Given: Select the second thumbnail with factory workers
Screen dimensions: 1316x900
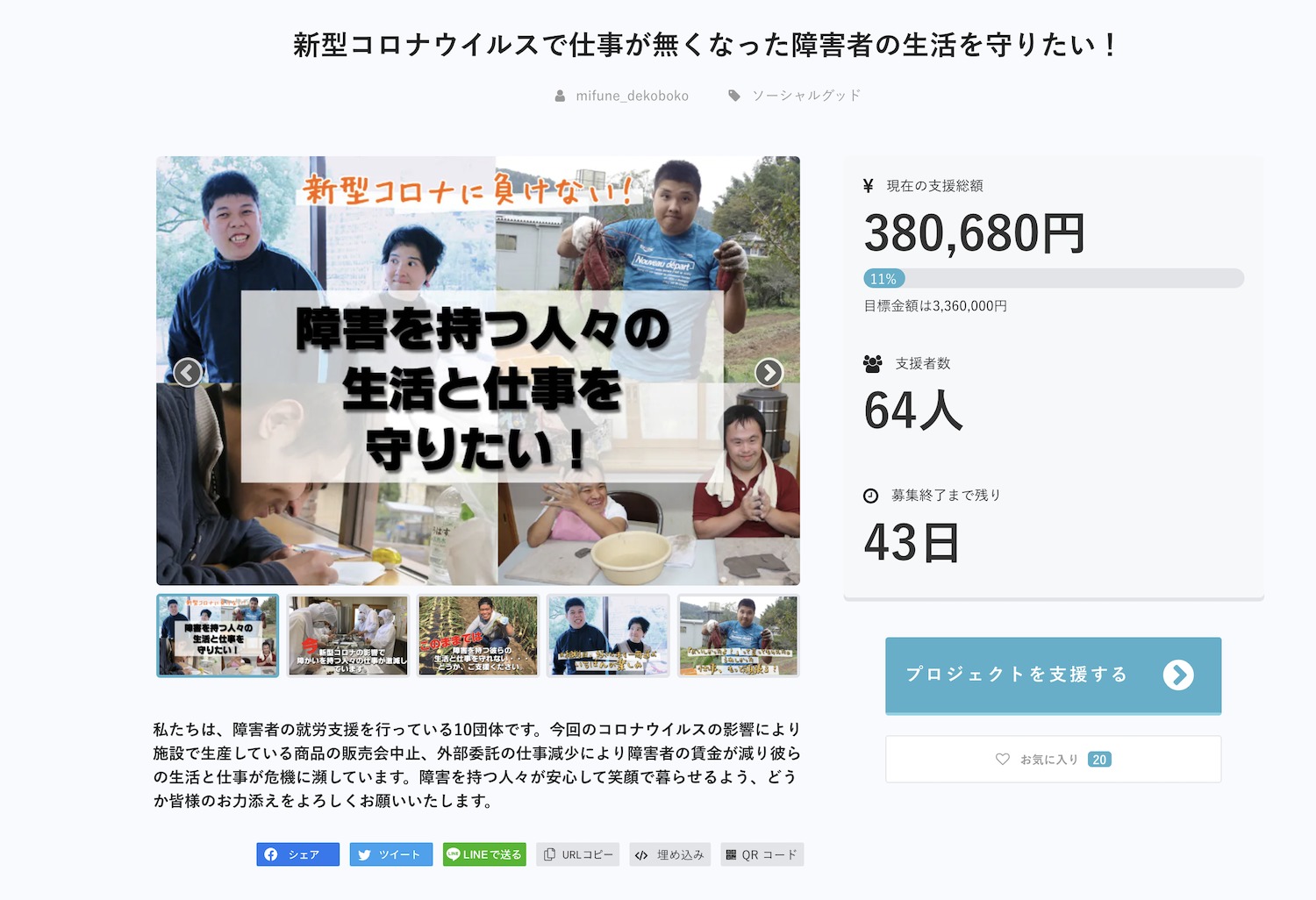Looking at the screenshot, I should click(348, 636).
